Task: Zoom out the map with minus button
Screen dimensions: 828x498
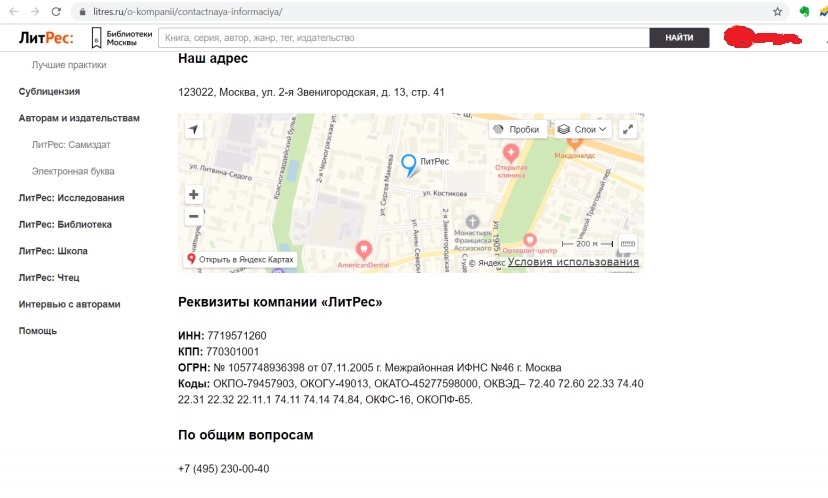Action: coord(194,216)
